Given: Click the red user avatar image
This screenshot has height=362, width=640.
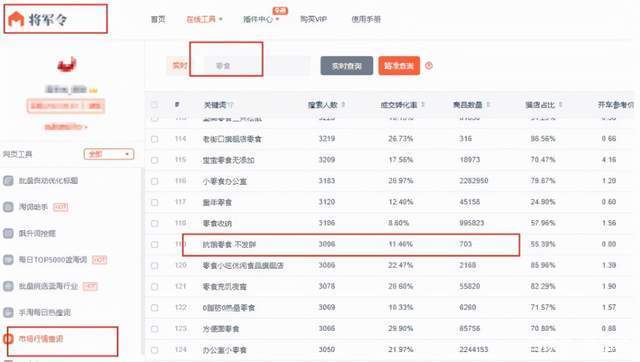Looking at the screenshot, I should (x=67, y=64).
